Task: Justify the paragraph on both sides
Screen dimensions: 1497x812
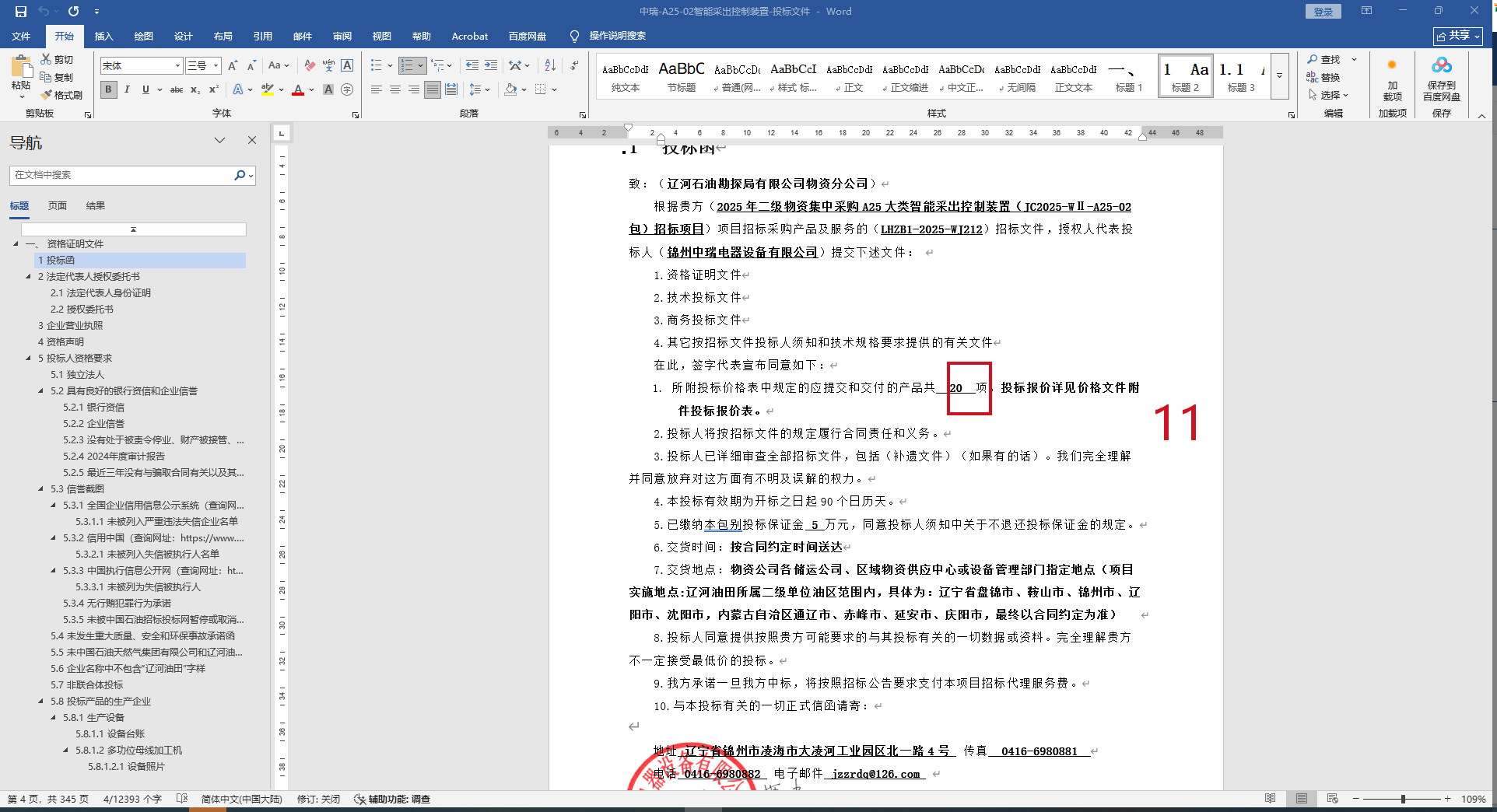Action: pyautogui.click(x=433, y=90)
